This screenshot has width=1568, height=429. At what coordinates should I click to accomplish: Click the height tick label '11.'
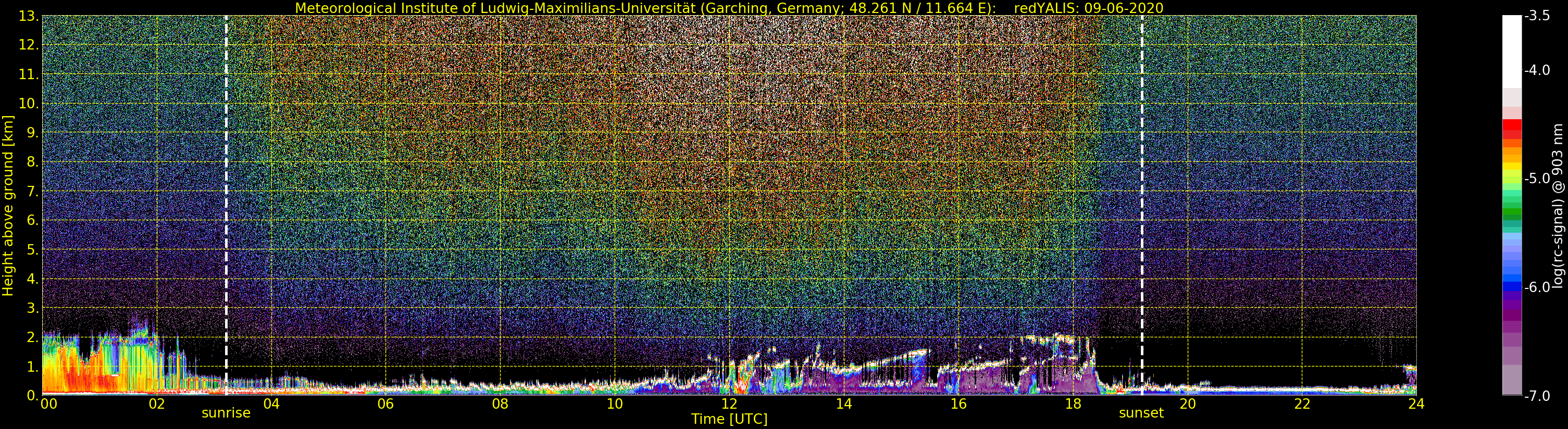[x=29, y=73]
